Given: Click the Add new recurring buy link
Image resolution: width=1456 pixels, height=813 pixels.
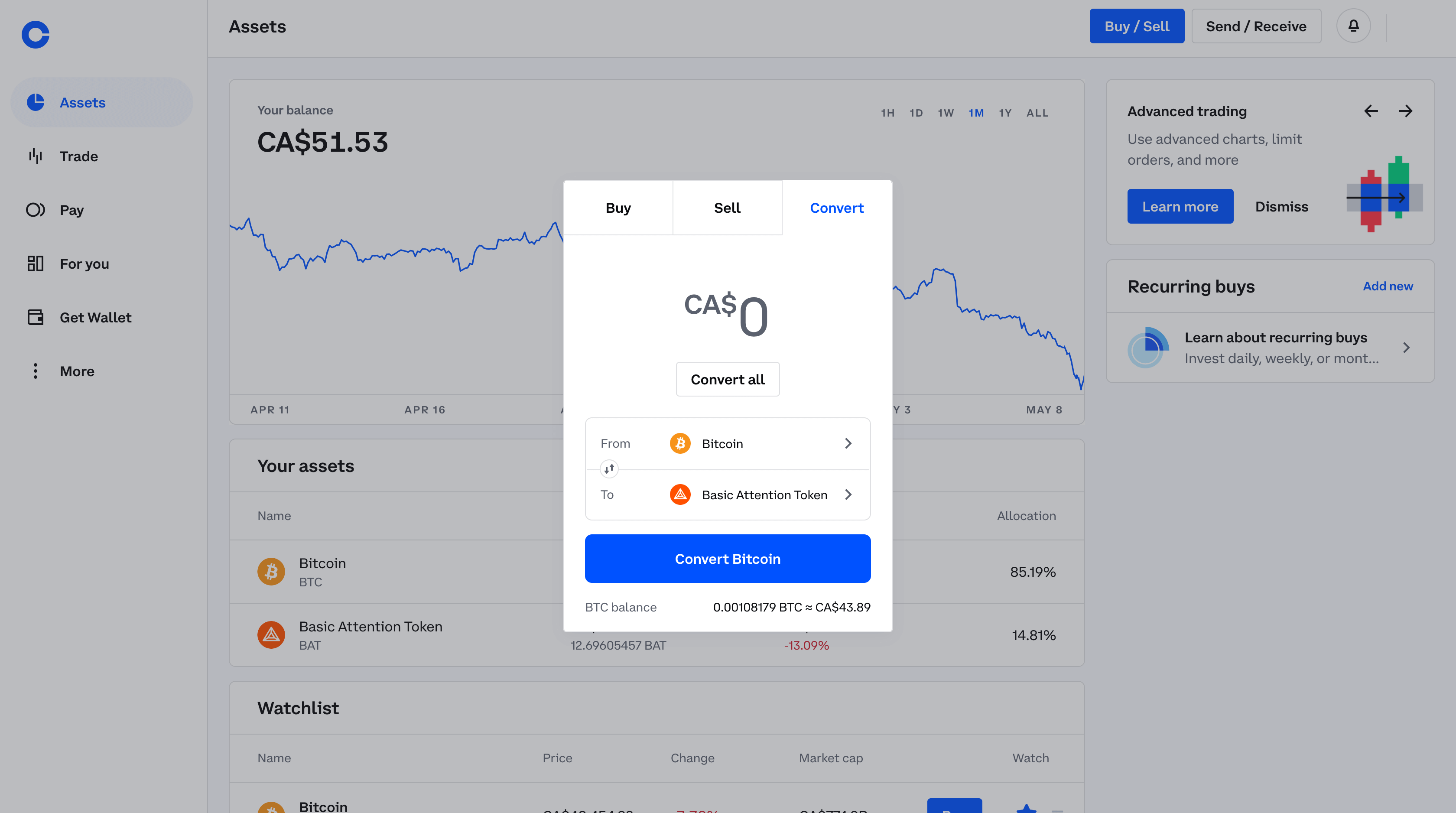Looking at the screenshot, I should (x=1387, y=287).
